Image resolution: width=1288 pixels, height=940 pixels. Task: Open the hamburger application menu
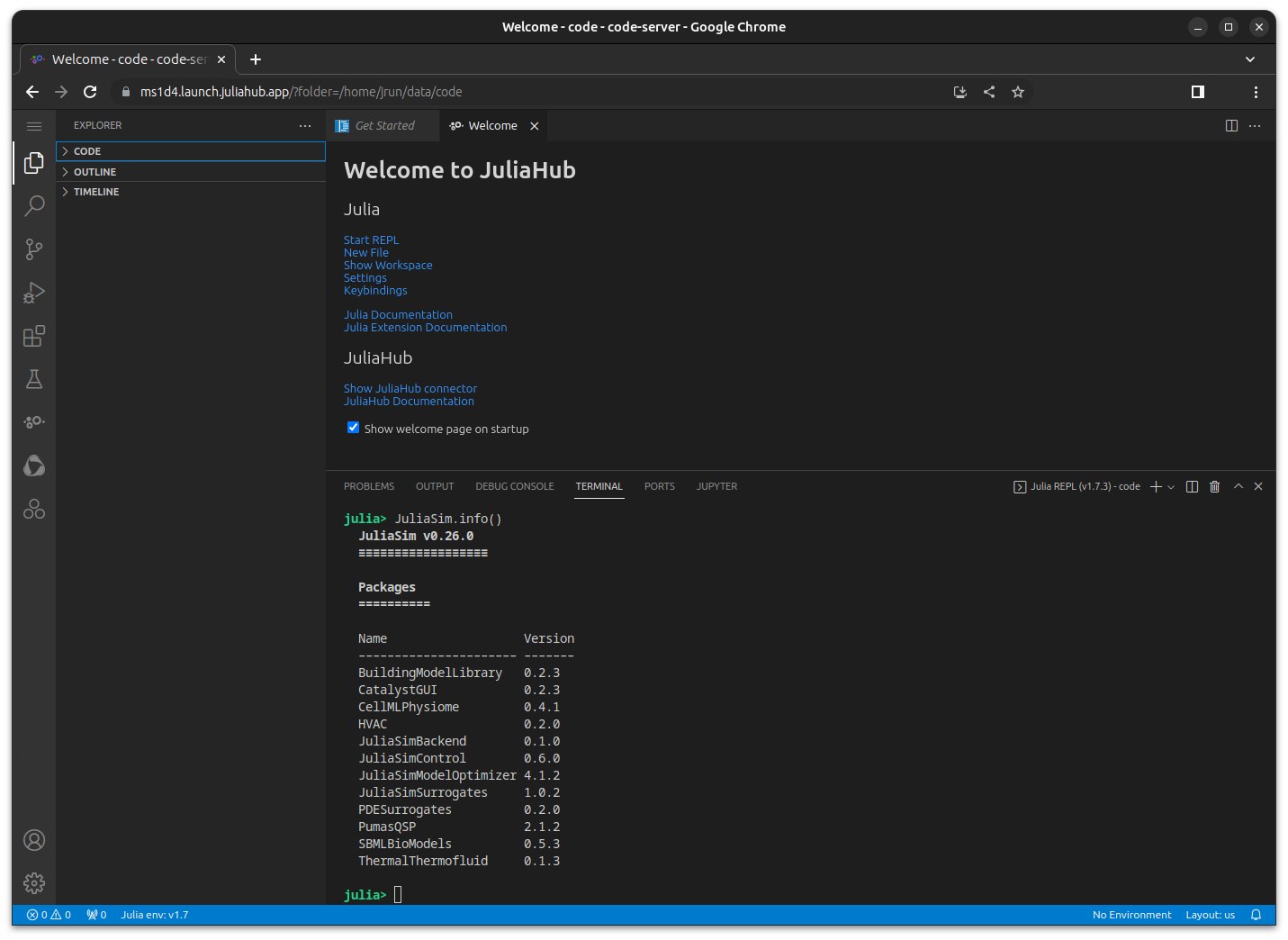[34, 126]
